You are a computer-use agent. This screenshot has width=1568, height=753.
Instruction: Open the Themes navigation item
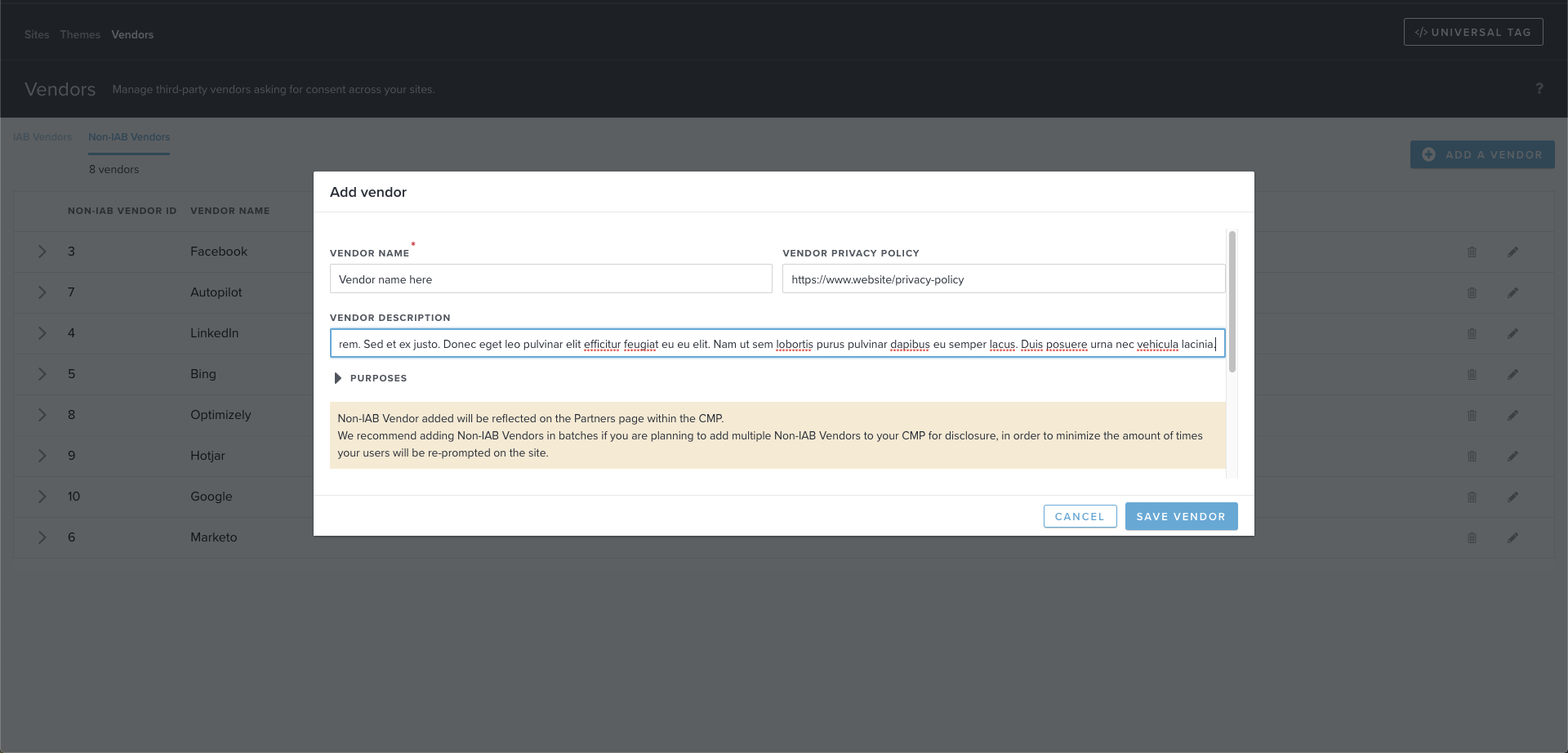pos(80,34)
